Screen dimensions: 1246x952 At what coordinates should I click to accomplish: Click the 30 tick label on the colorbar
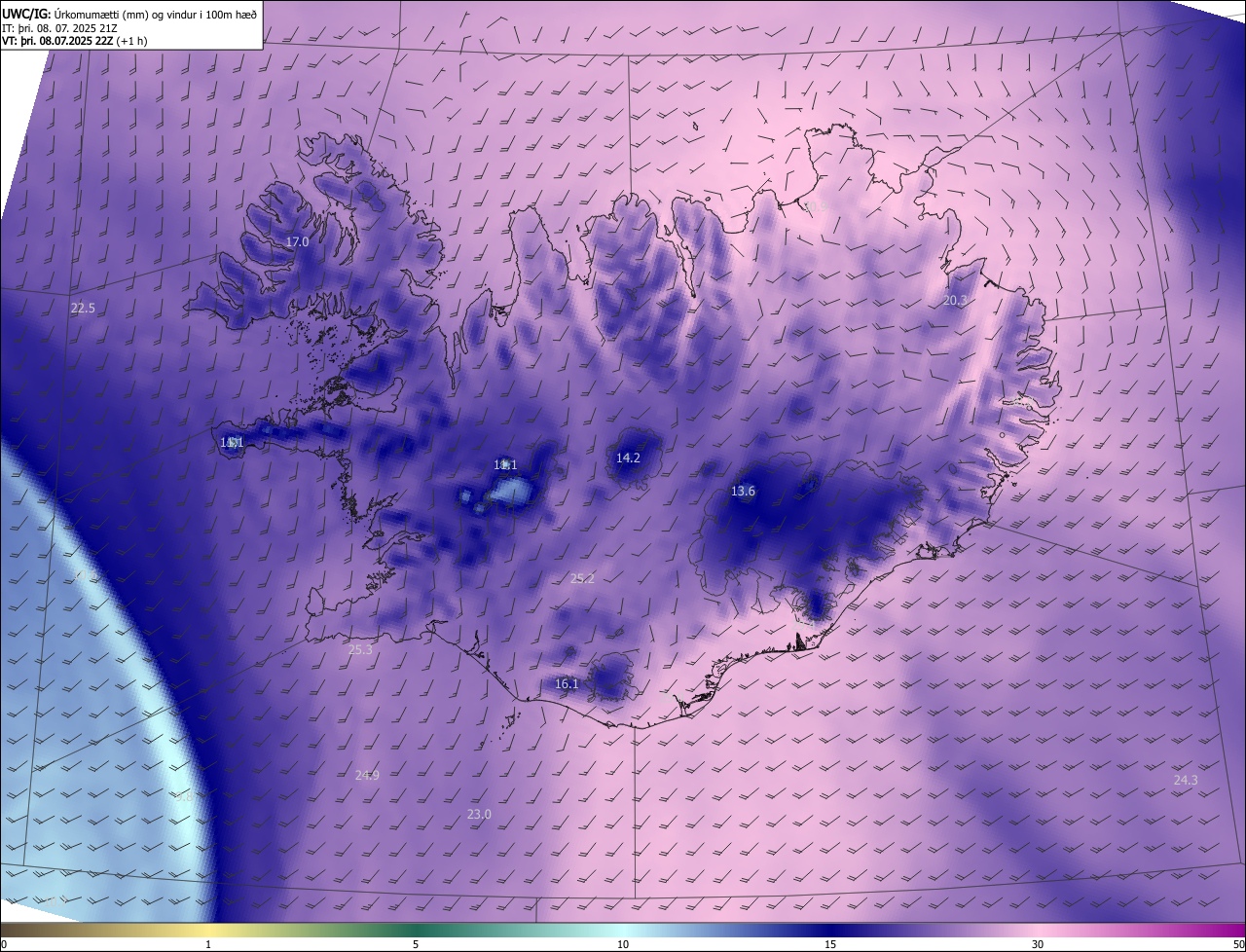[1038, 945]
